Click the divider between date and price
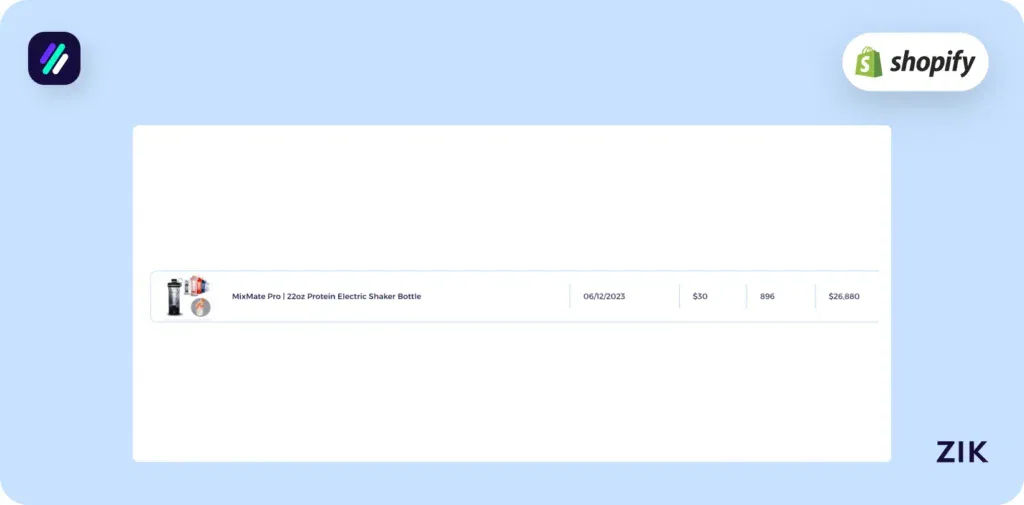This screenshot has height=505, width=1024. click(679, 297)
